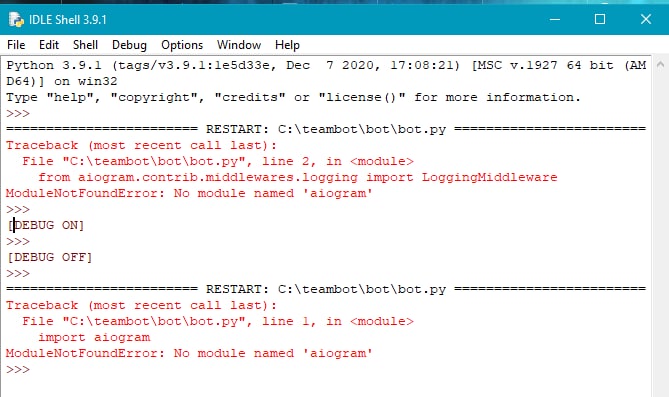
Task: Open the Help menu
Action: (287, 45)
